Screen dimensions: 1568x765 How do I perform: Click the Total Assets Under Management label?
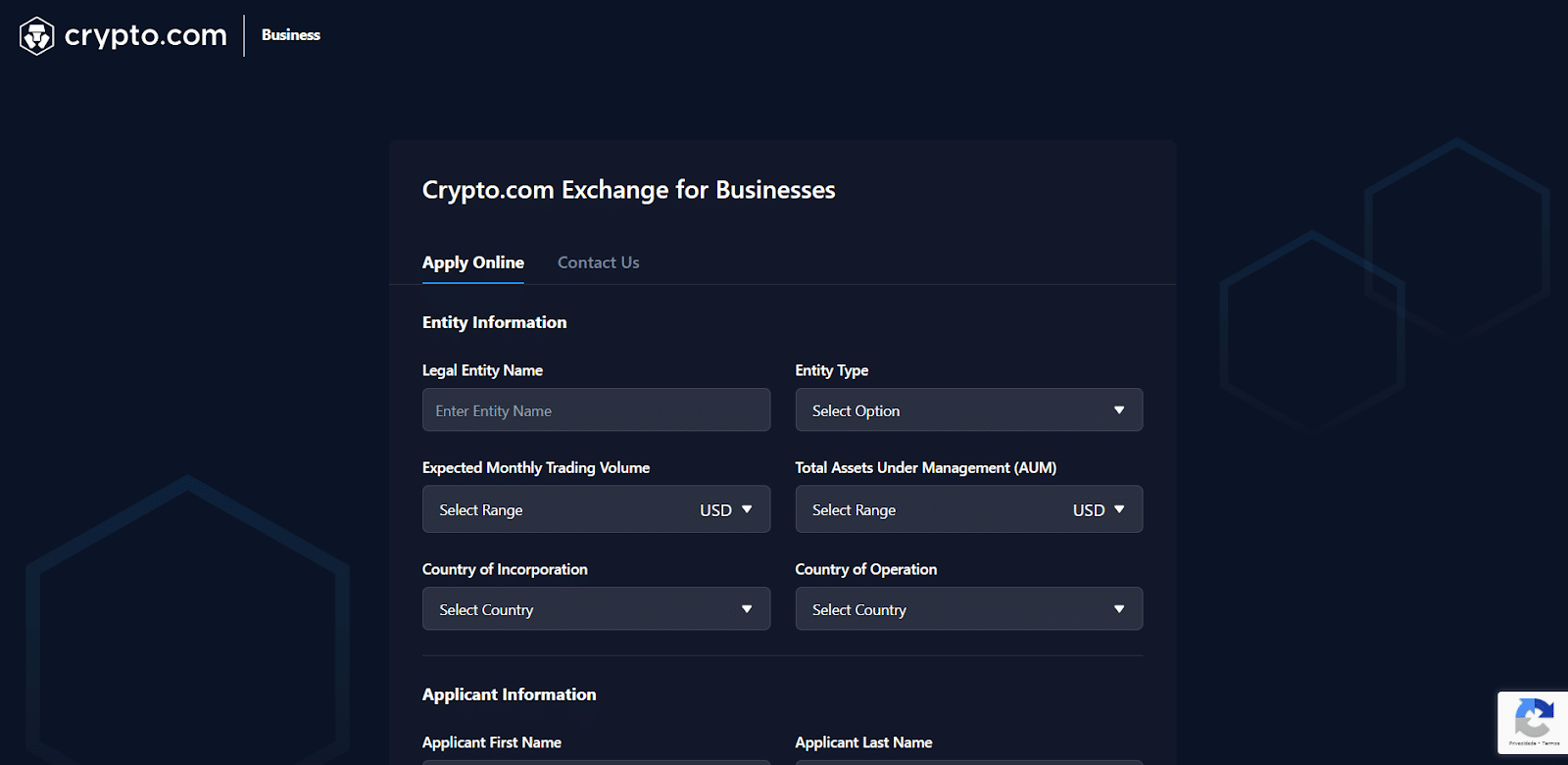(926, 468)
